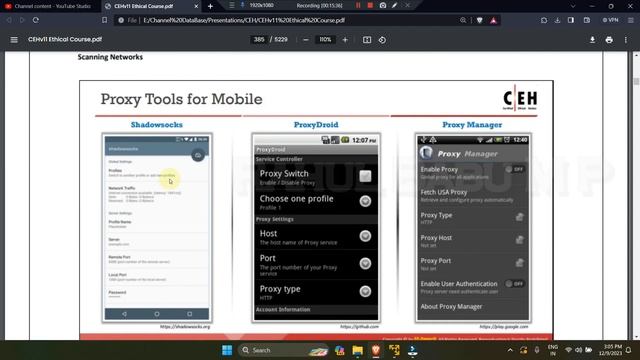Edit Proxy Host in Proxy Manager
This screenshot has width=640, height=360.
click(519, 240)
